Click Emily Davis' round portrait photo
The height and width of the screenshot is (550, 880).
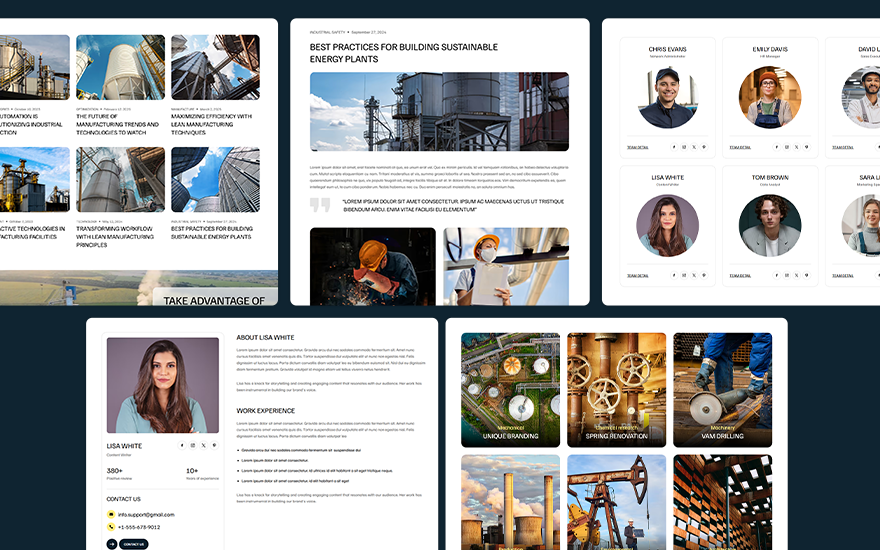[x=770, y=98]
